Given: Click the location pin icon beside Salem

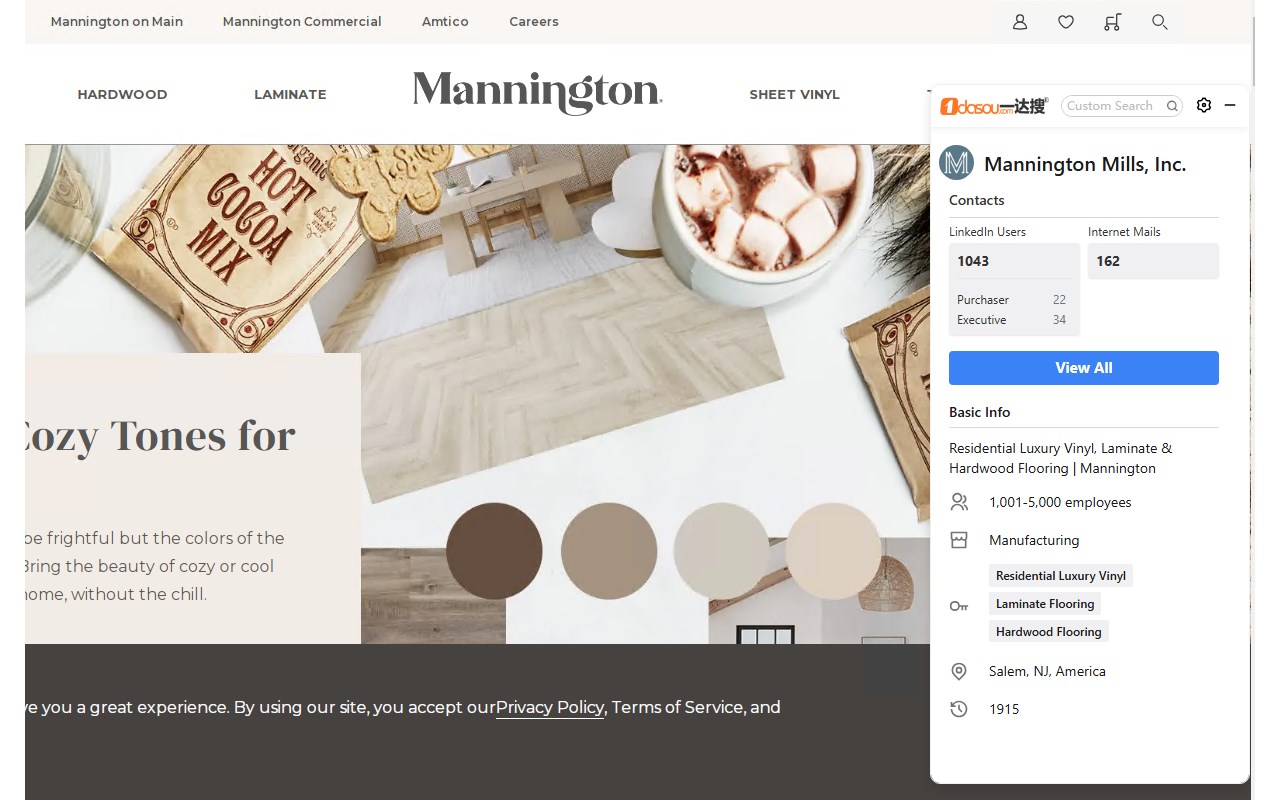Looking at the screenshot, I should [x=959, y=671].
